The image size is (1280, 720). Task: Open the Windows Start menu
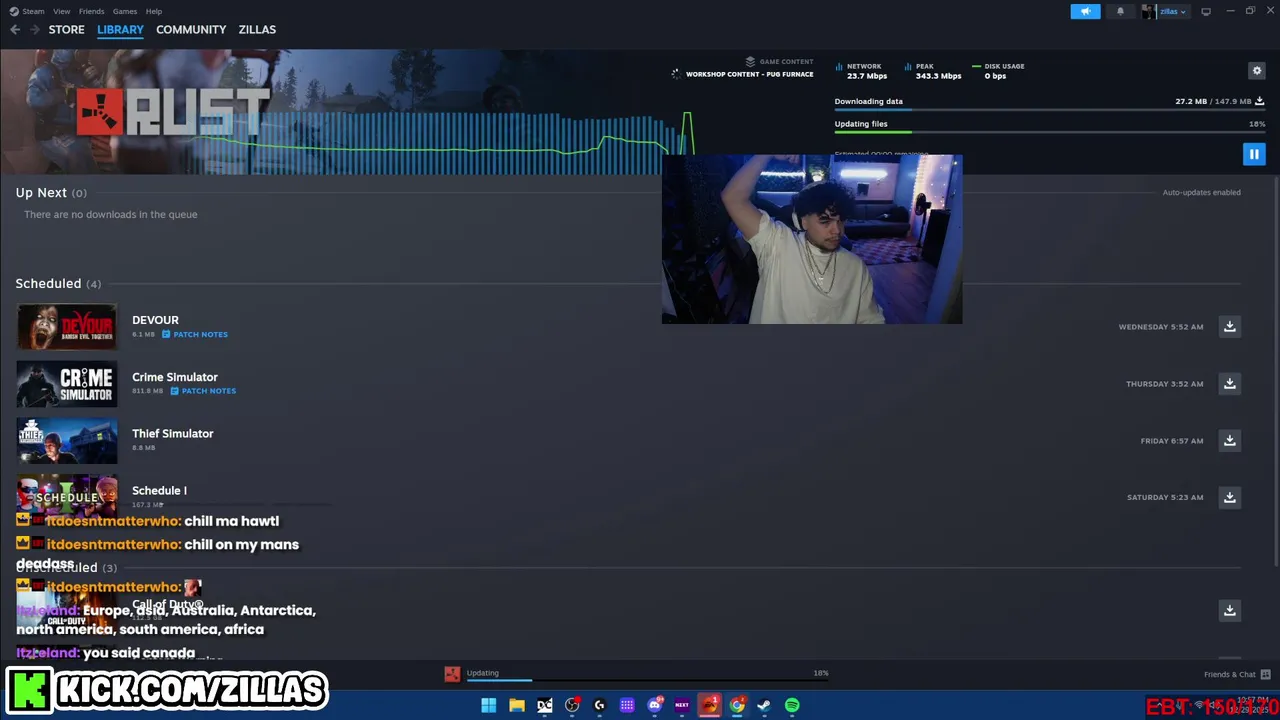point(488,705)
